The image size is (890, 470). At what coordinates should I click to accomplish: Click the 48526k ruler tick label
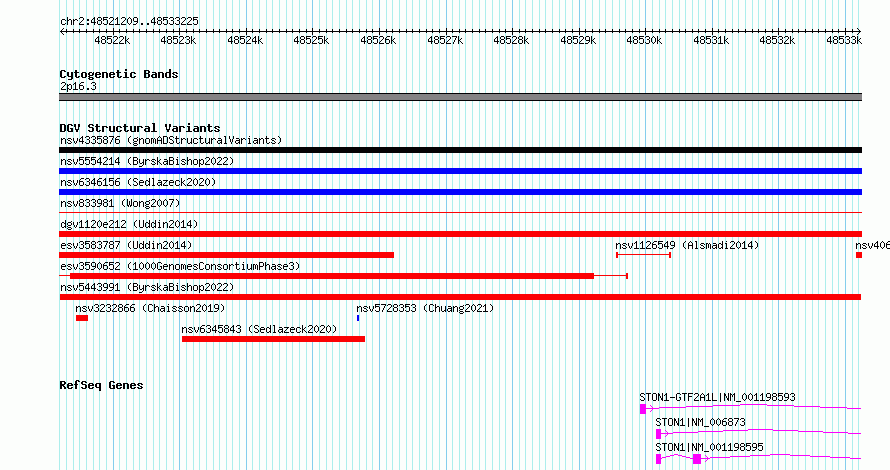point(378,40)
